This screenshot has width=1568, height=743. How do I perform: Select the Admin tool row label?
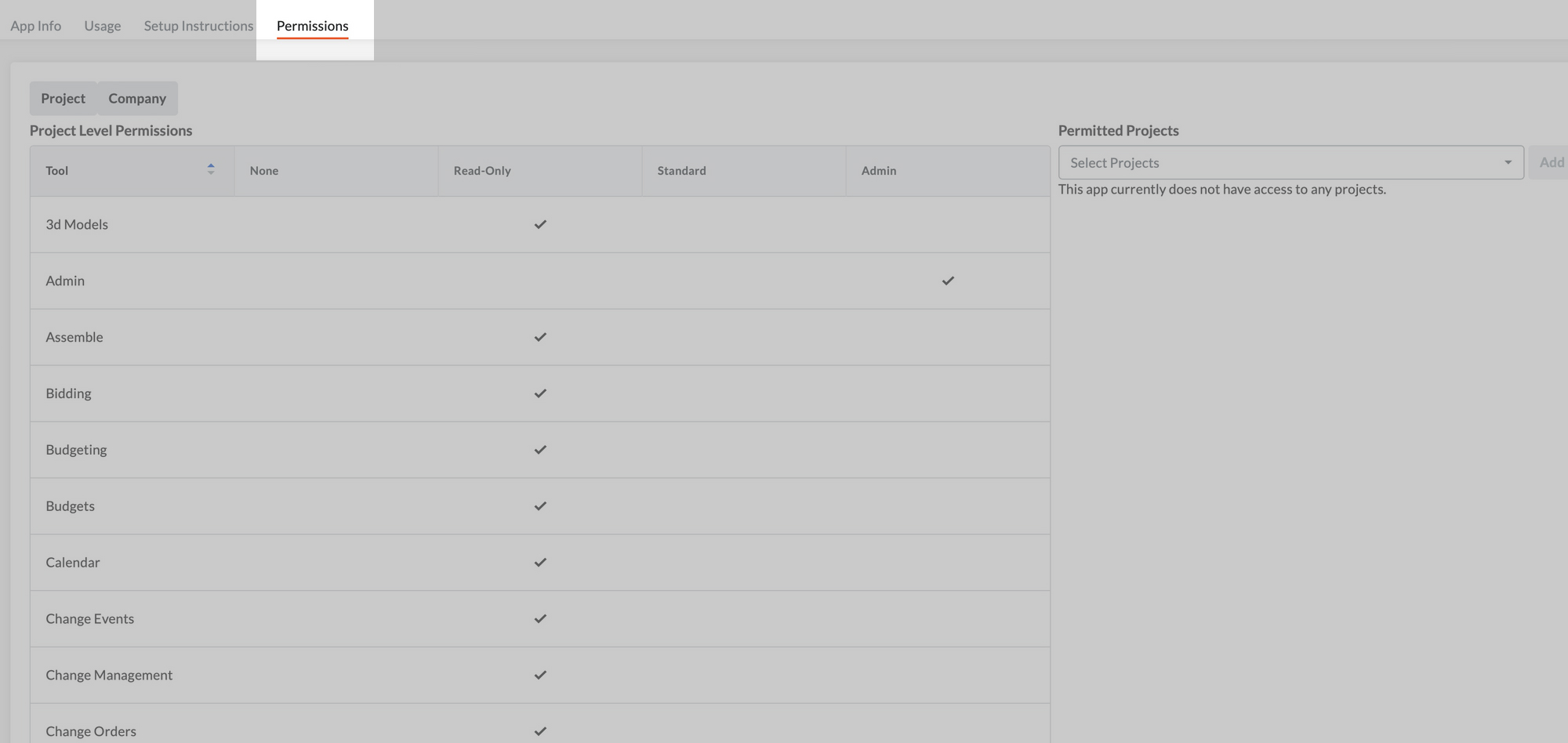(x=65, y=281)
